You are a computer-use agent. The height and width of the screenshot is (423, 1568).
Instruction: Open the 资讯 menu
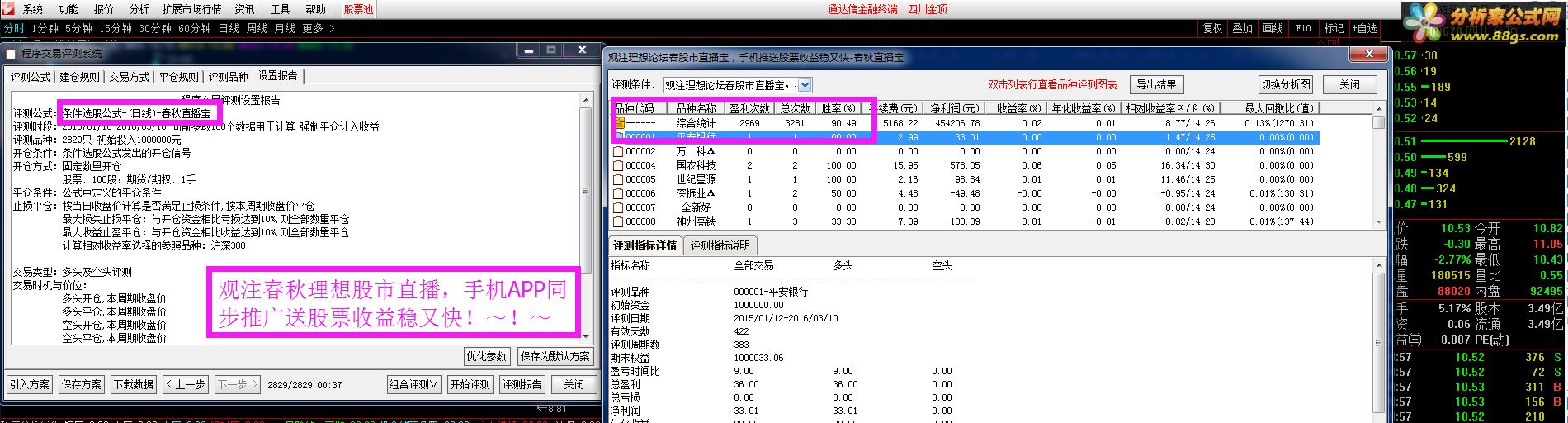coord(245,9)
